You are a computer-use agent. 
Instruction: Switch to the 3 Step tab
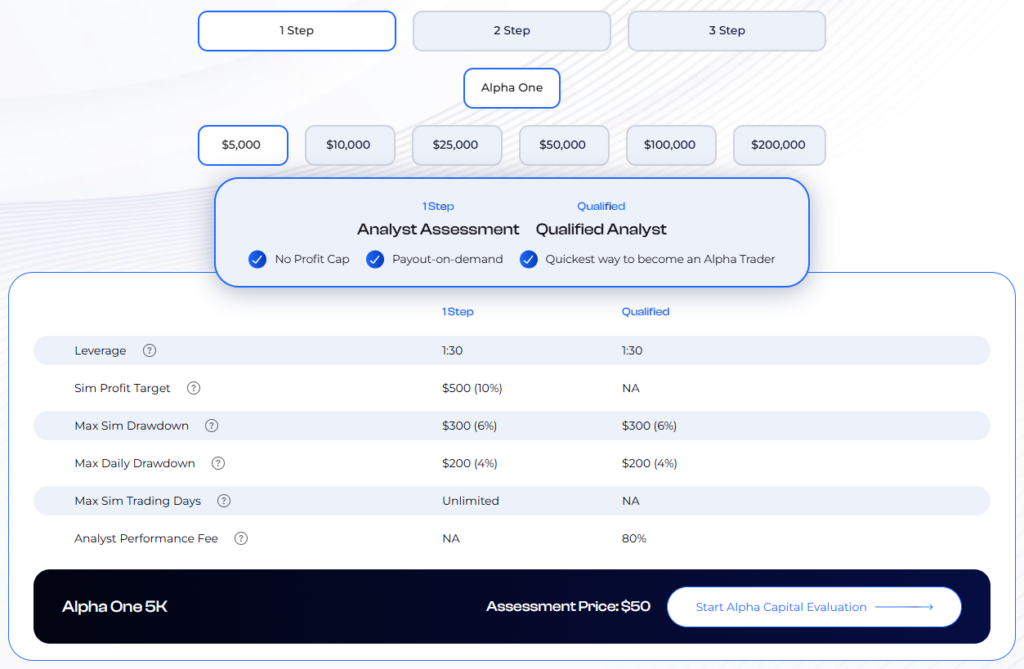(726, 31)
